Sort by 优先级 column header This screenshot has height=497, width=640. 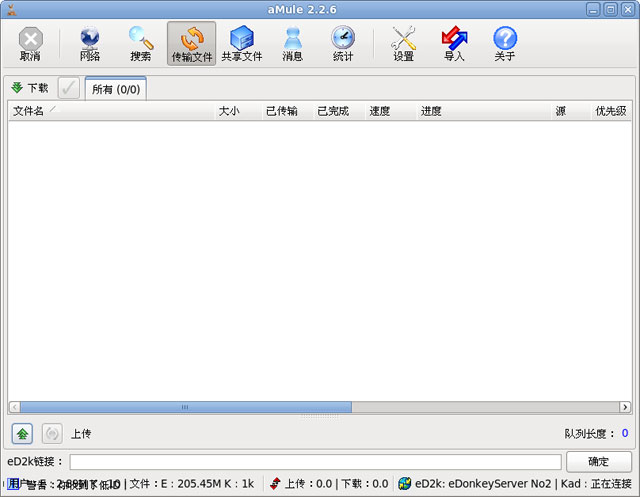tap(611, 111)
